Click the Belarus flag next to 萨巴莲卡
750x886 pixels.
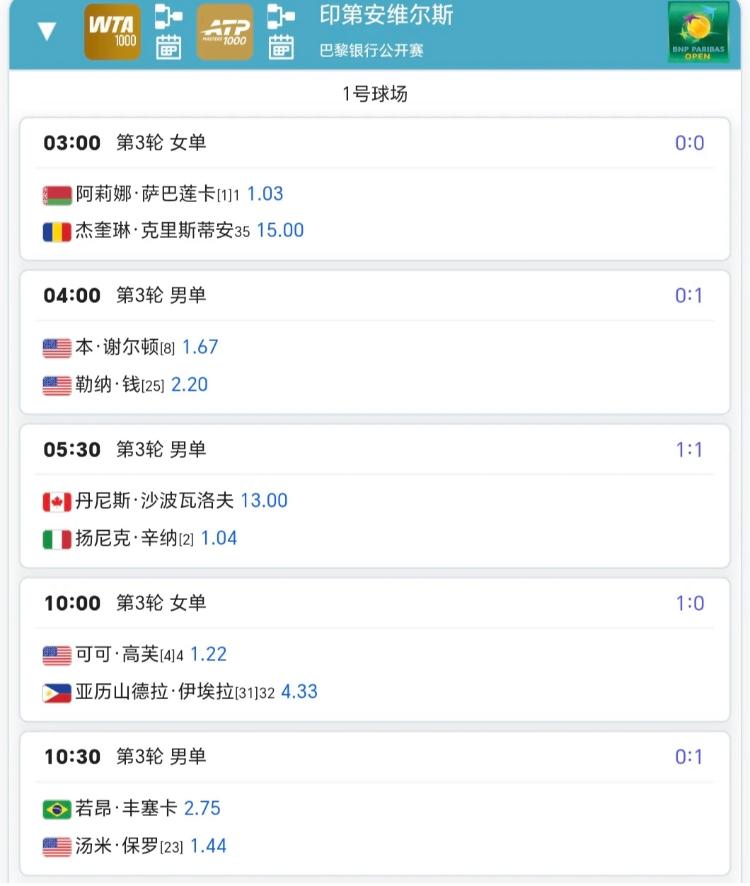[57, 195]
